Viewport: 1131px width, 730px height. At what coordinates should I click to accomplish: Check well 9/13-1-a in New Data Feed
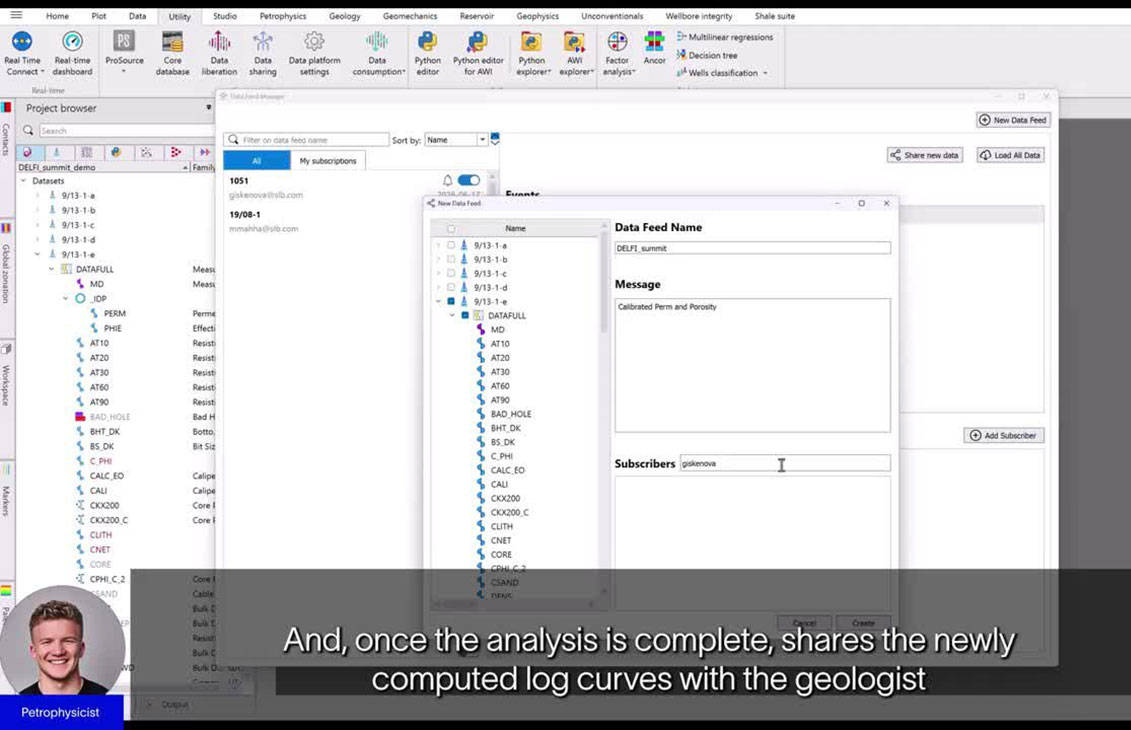click(x=451, y=245)
